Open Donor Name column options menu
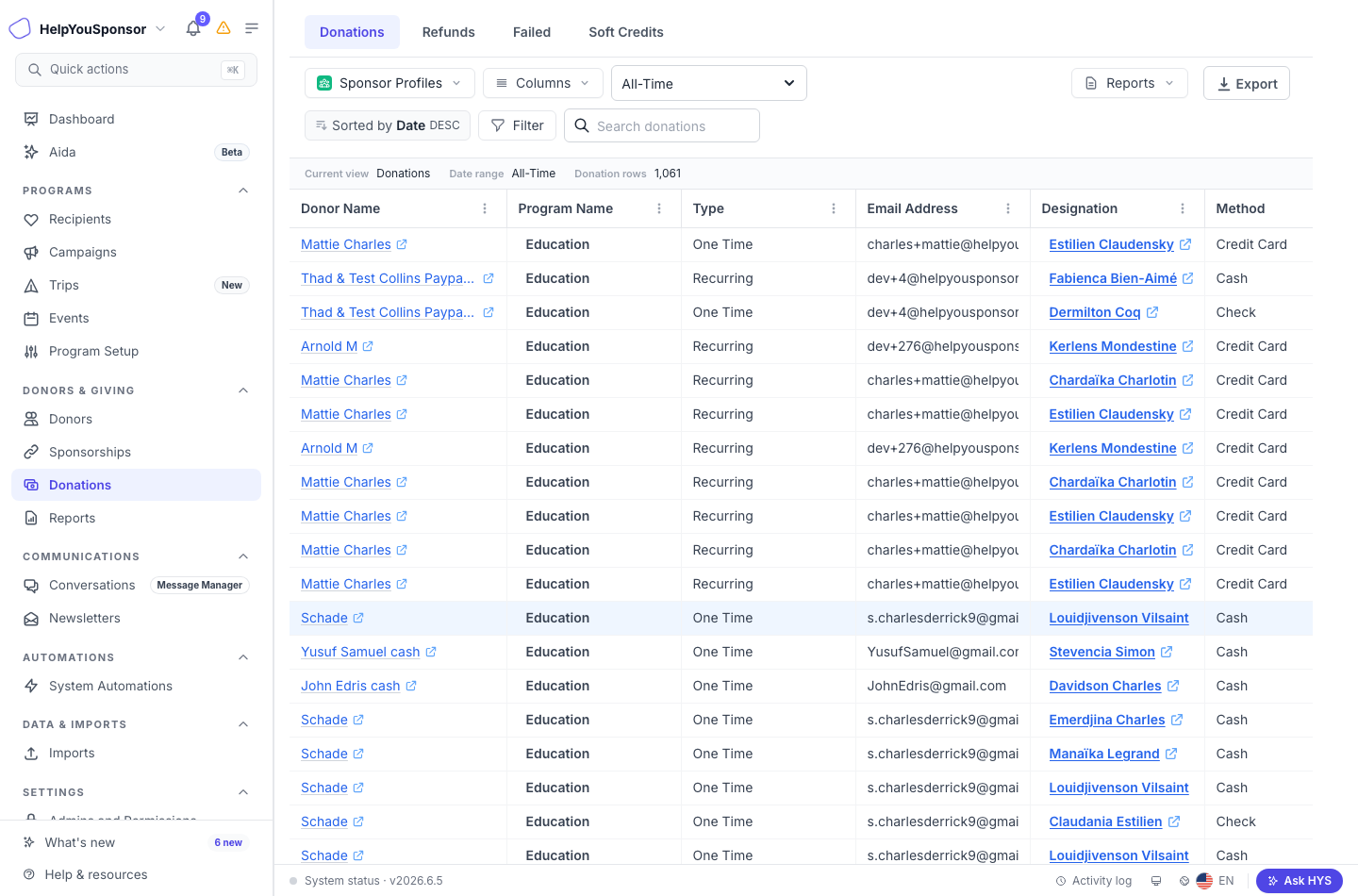This screenshot has width=1358, height=896. click(x=485, y=208)
